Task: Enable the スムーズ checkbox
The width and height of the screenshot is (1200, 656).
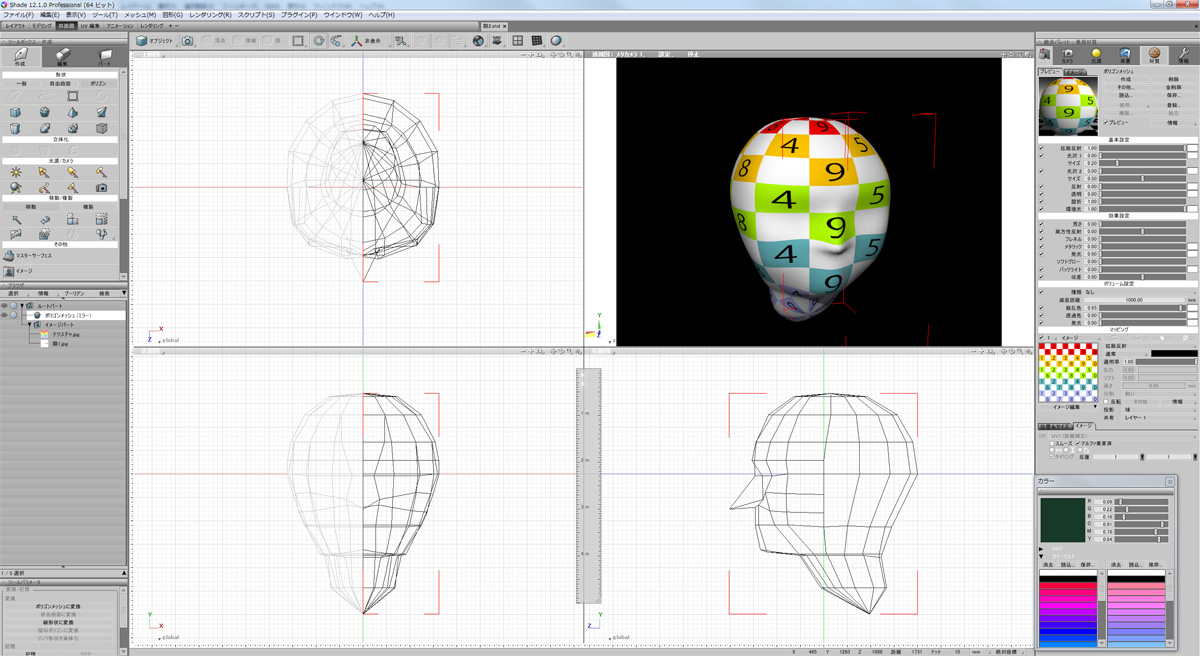Action: pyautogui.click(x=1051, y=443)
